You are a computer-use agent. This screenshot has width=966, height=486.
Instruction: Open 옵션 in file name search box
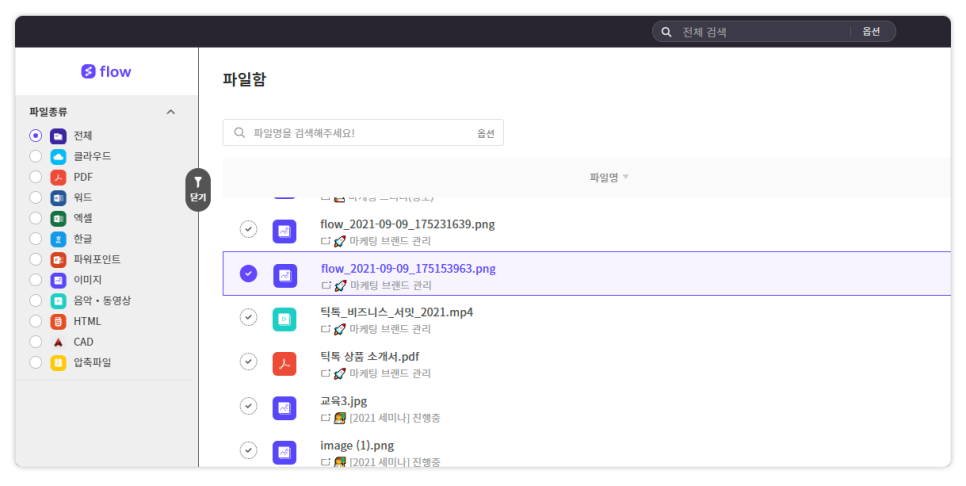pyautogui.click(x=485, y=133)
